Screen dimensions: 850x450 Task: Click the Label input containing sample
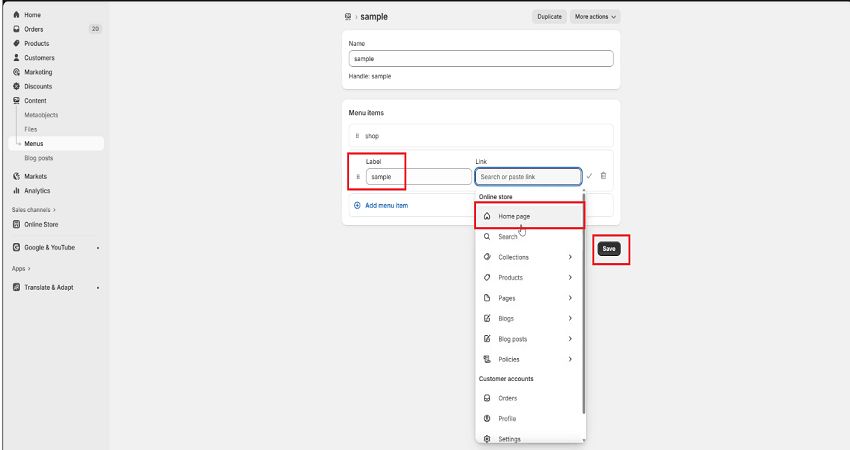click(x=418, y=177)
